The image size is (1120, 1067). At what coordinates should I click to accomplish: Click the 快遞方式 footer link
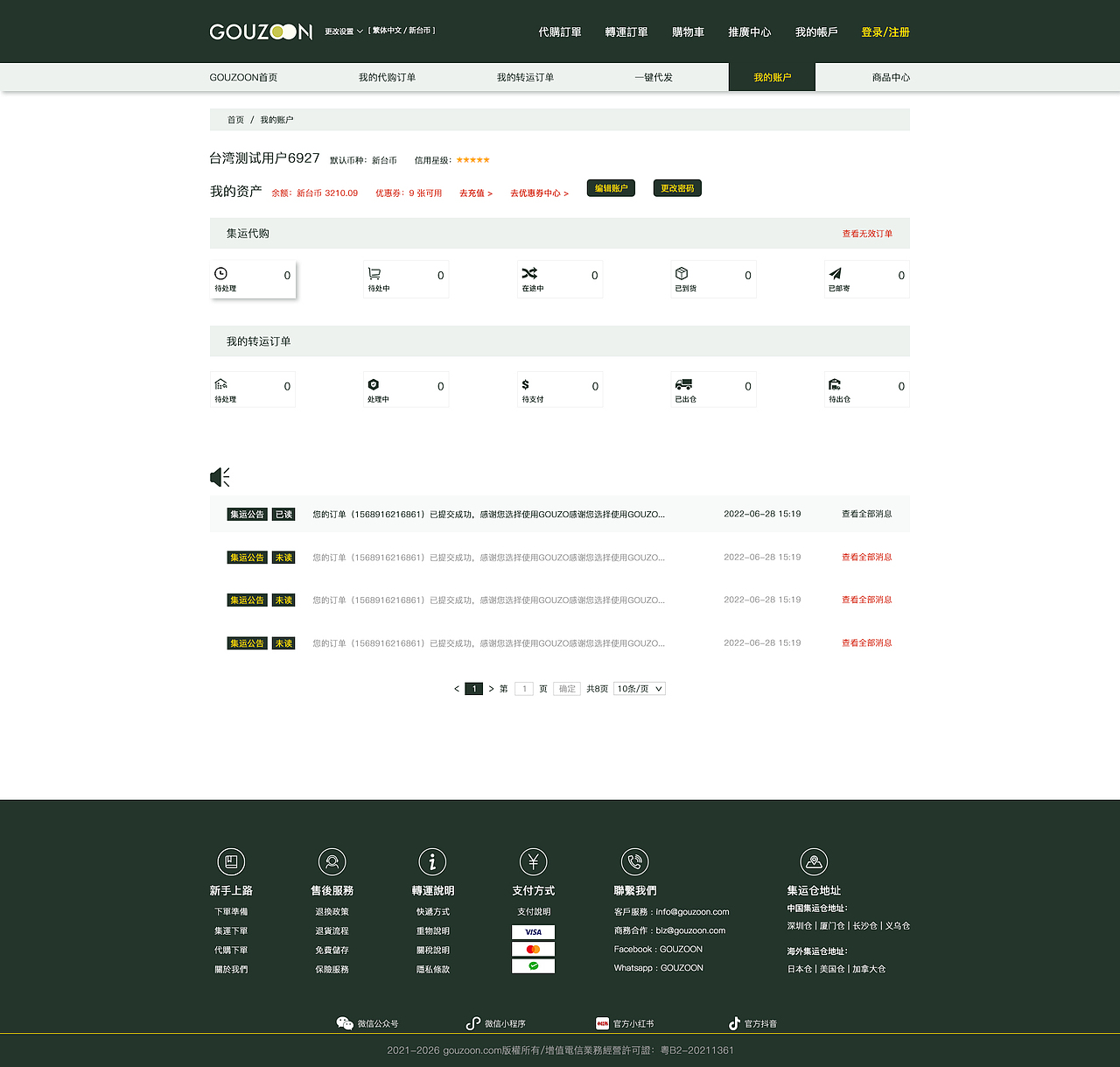click(433, 912)
